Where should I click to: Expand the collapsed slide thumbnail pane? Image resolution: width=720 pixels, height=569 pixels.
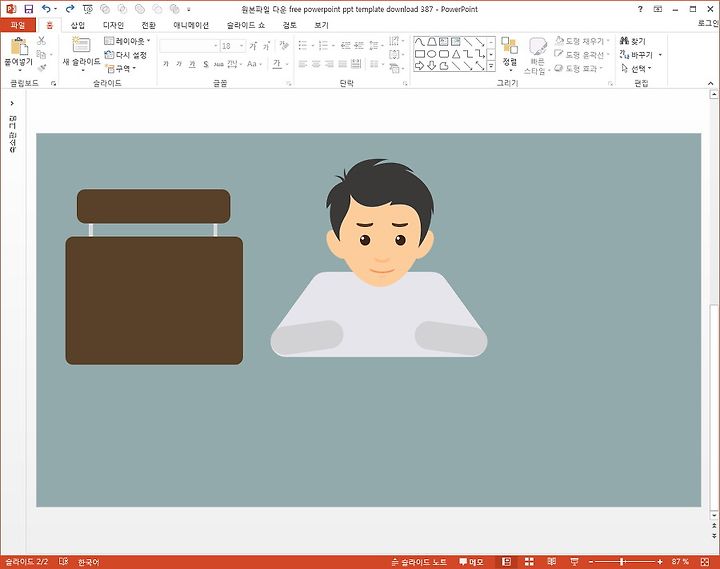pos(12,103)
